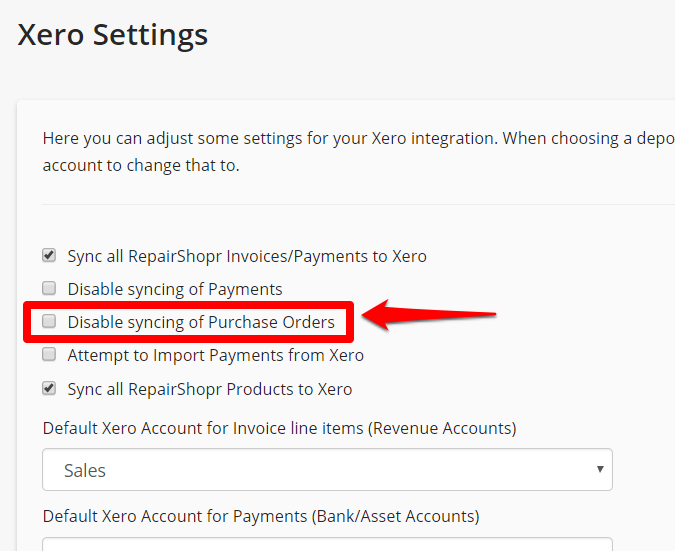Click the Default Xero Account for Payments label

[x=261, y=517]
